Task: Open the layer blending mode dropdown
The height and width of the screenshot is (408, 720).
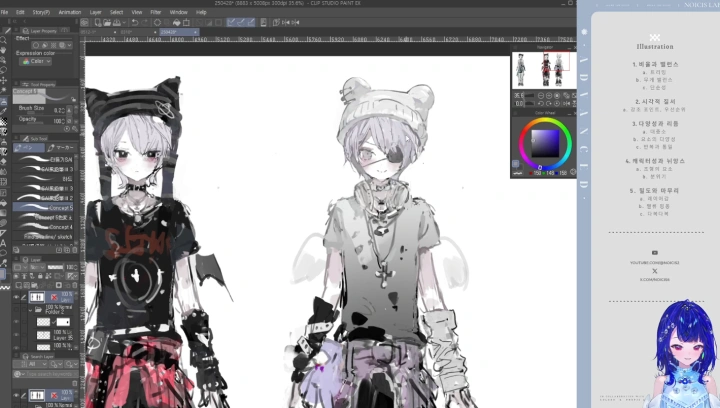Action: (37, 267)
